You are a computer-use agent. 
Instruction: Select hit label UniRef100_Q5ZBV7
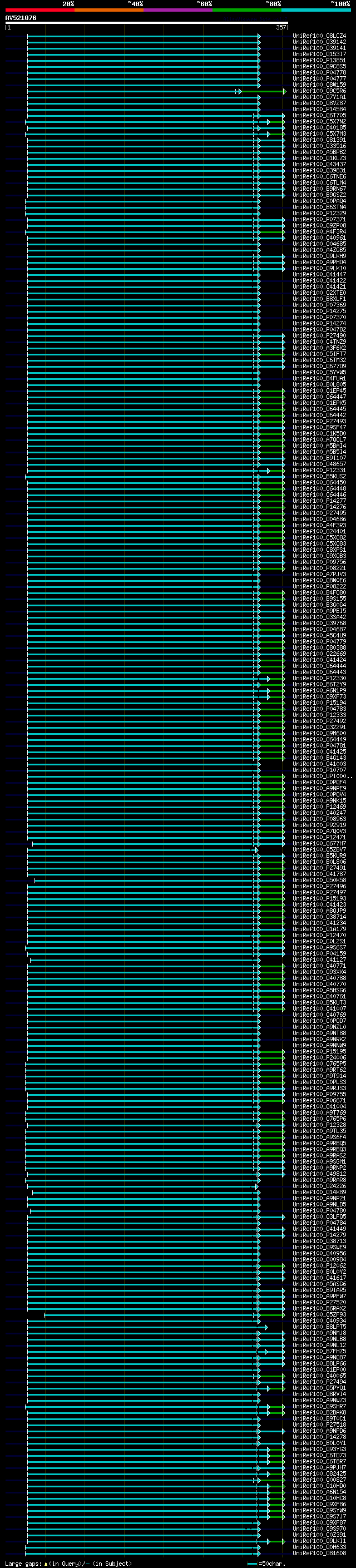tap(319, 850)
